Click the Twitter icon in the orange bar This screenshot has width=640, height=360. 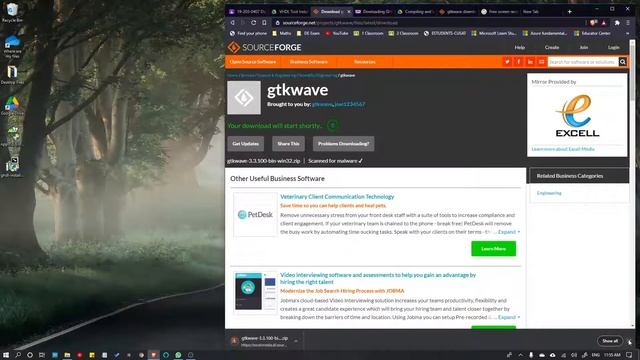pos(507,62)
